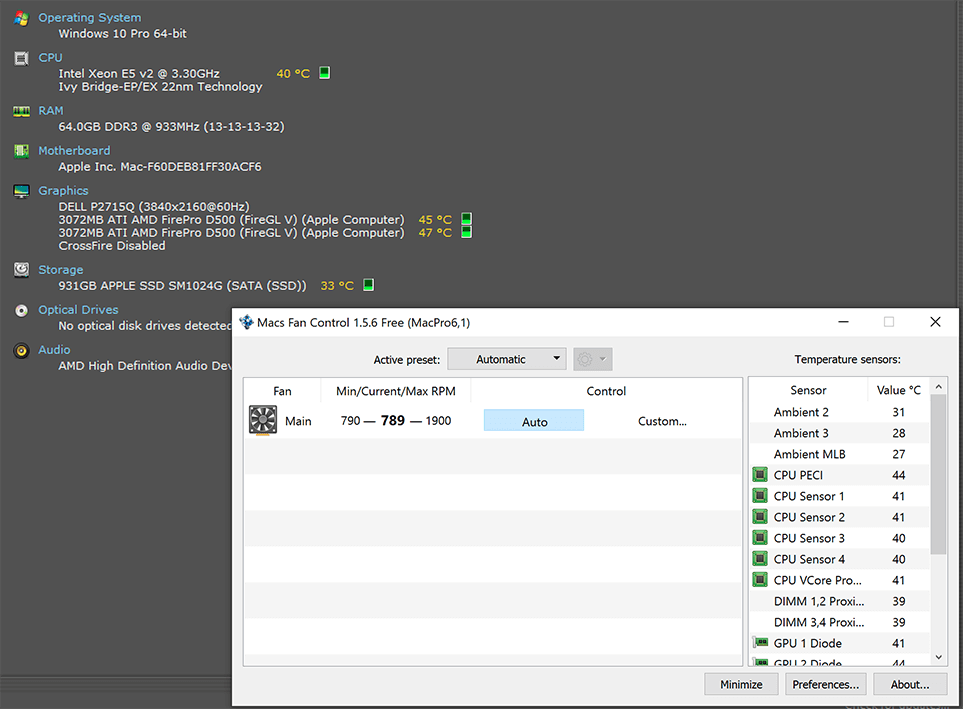Click the SSD 33 °C temperature indicator icon
This screenshot has height=709, width=963.
[368, 285]
